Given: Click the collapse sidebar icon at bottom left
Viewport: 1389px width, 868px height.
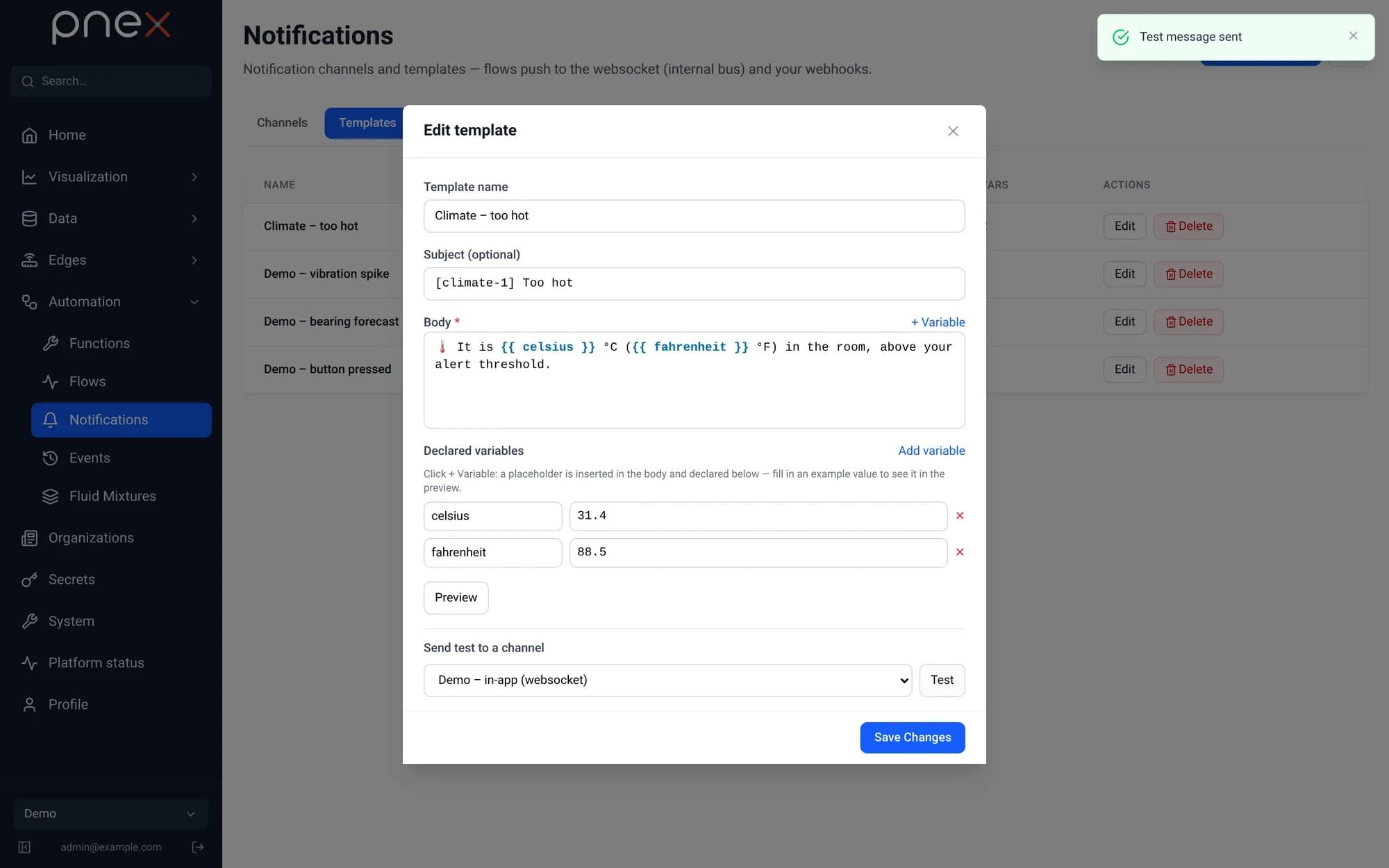Looking at the screenshot, I should click(x=24, y=847).
